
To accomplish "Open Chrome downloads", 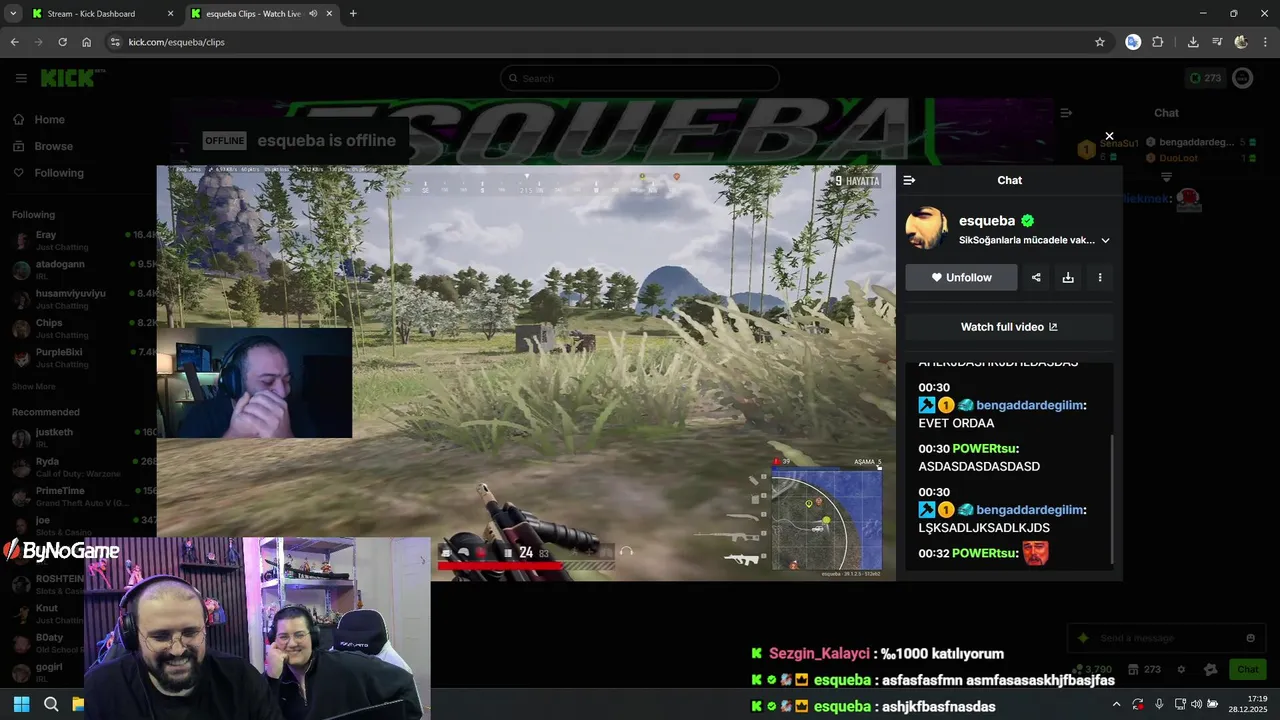I will (x=1193, y=42).
